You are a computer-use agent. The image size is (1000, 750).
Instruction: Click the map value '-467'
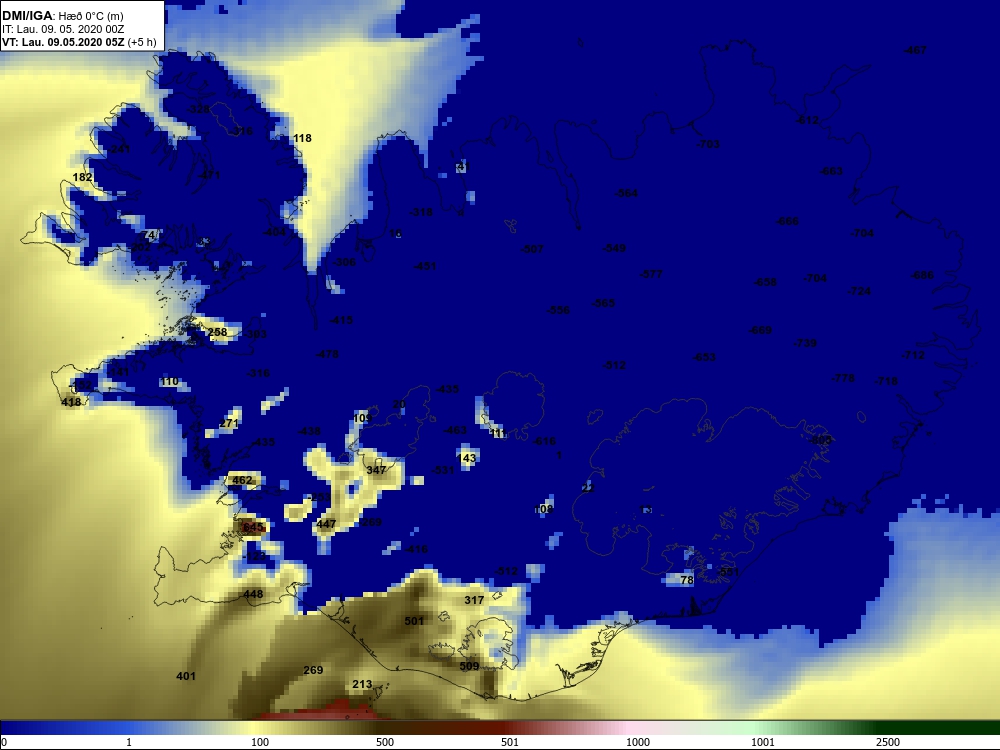click(915, 50)
